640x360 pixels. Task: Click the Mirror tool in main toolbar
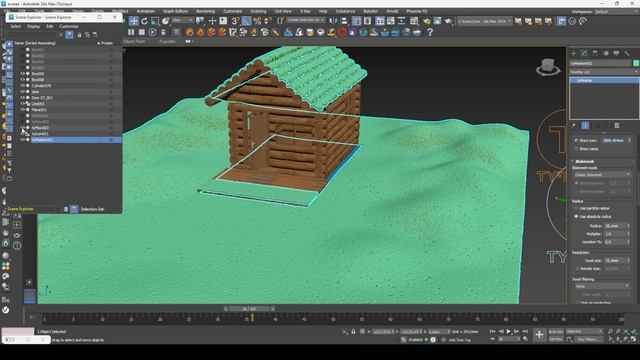tap(333, 21)
